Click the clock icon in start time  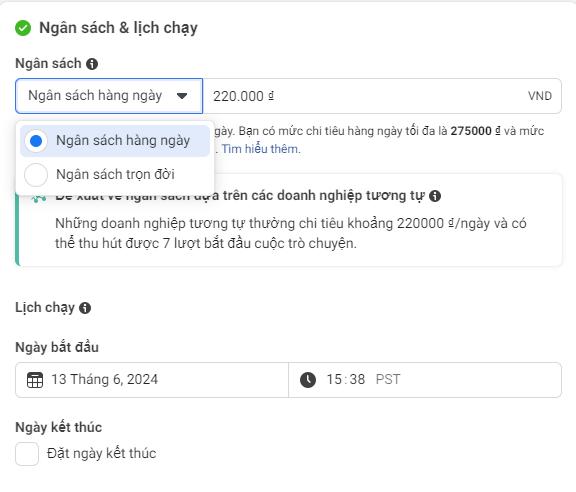pos(308,380)
